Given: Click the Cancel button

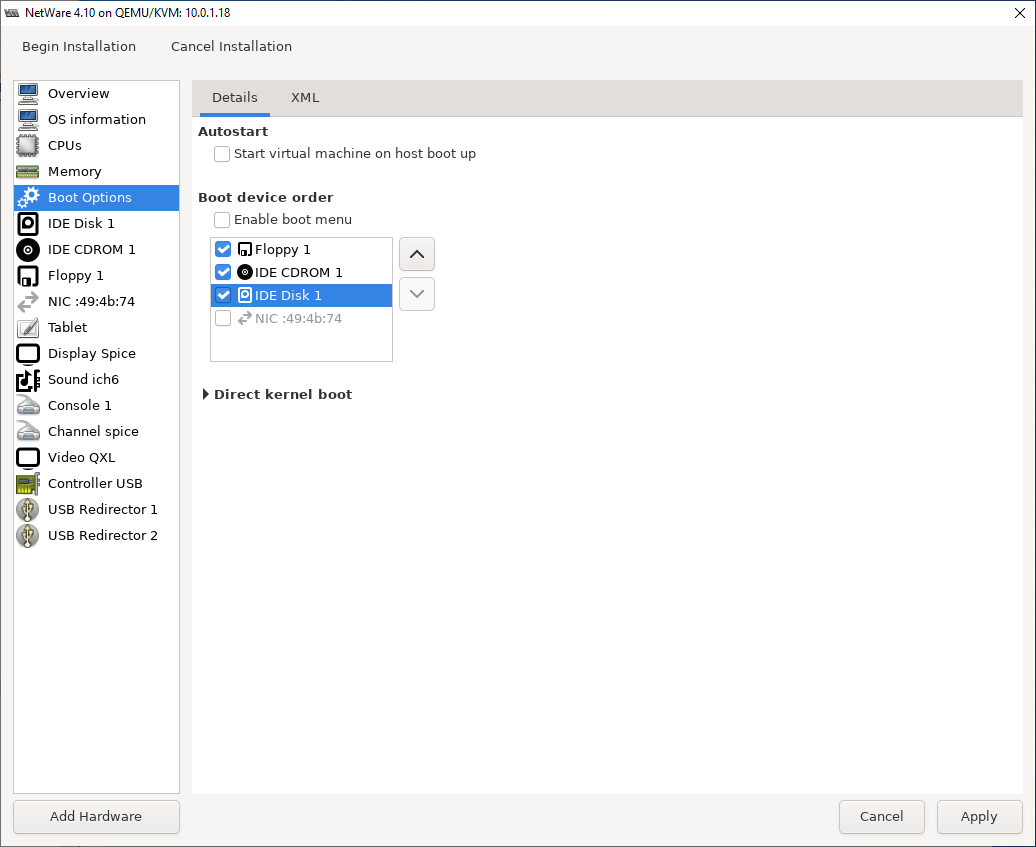Looking at the screenshot, I should click(881, 817).
